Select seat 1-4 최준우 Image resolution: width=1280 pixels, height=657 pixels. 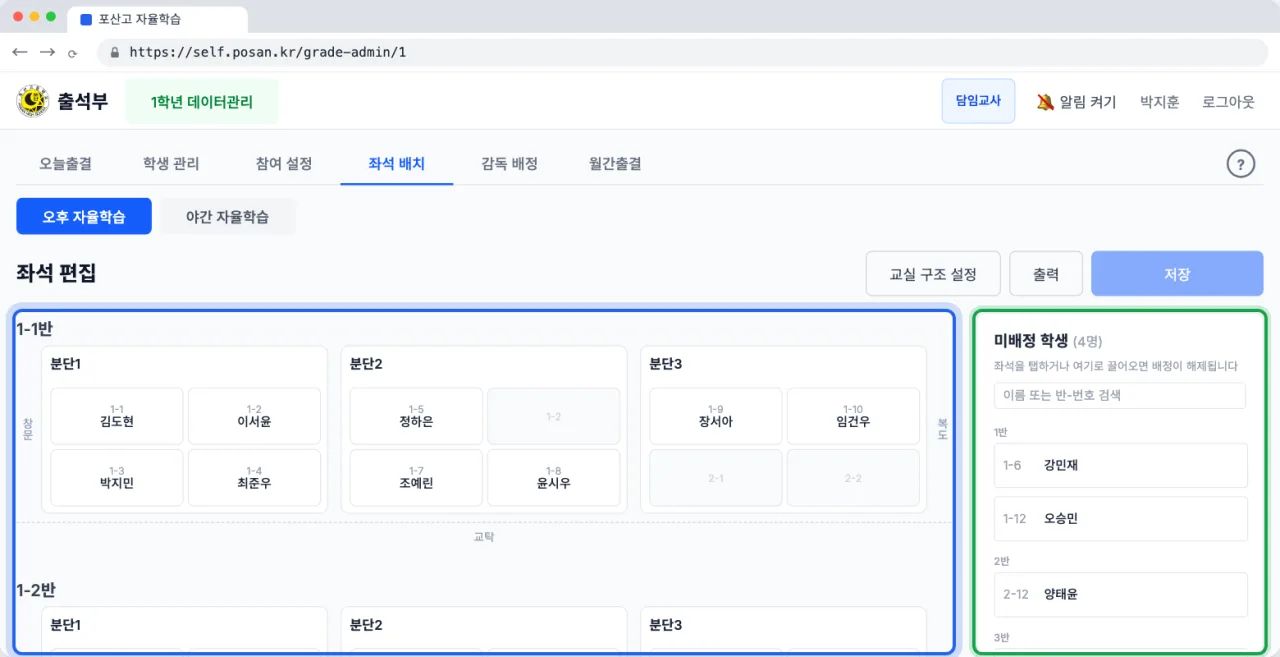click(254, 477)
